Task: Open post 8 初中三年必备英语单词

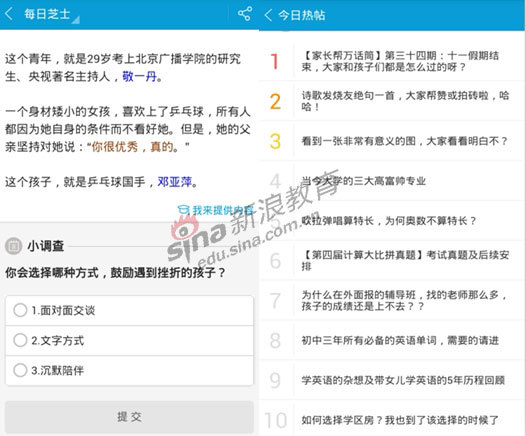Action: point(392,340)
